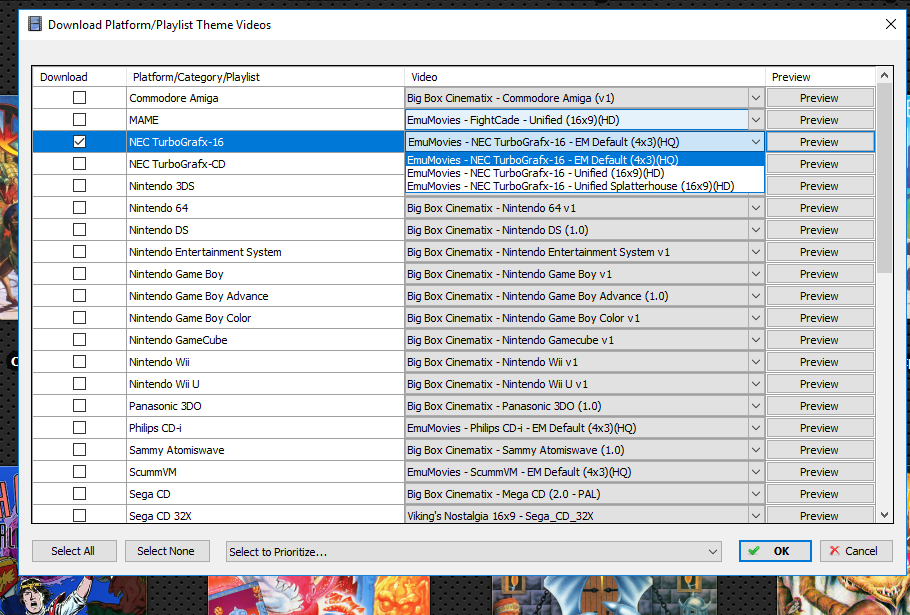Click the Select None button
Image resolution: width=910 pixels, height=615 pixels.
(x=167, y=551)
